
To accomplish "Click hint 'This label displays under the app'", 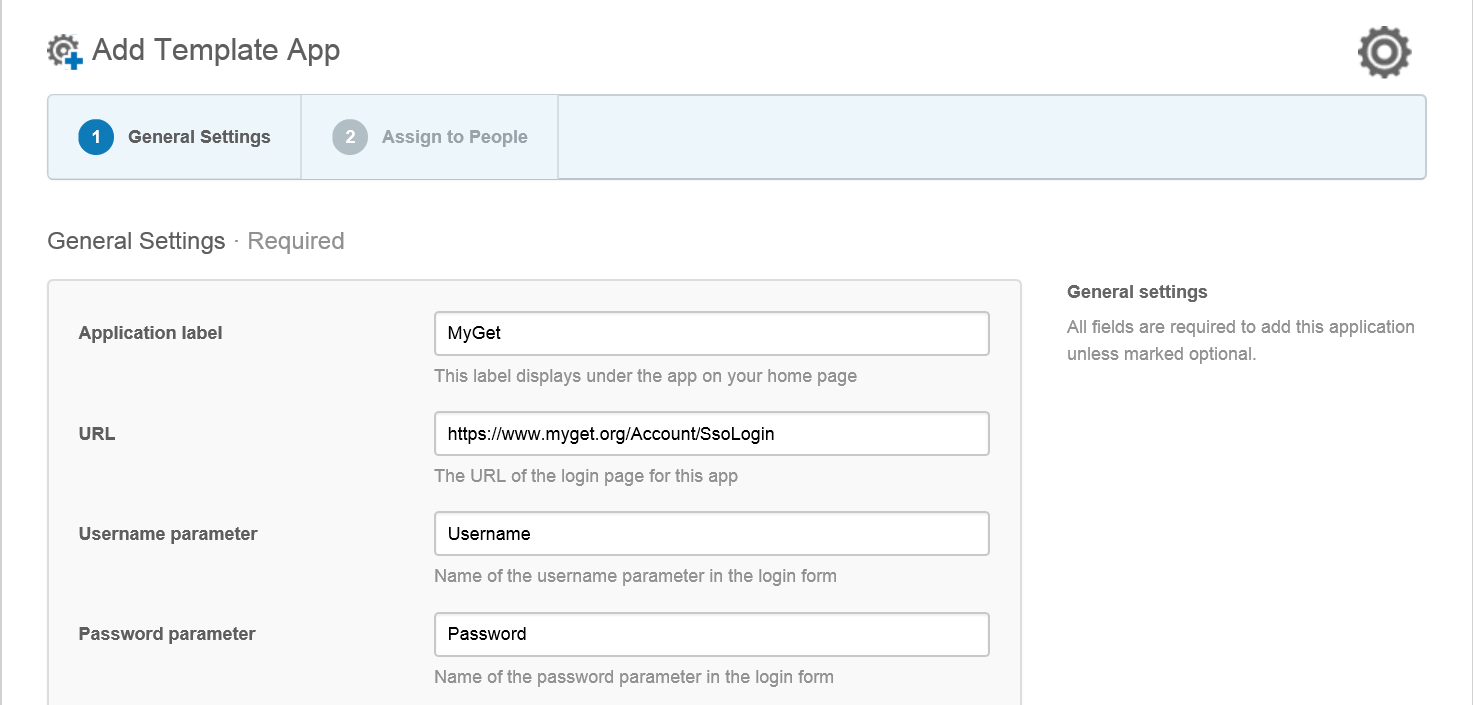I will pyautogui.click(x=645, y=376).
